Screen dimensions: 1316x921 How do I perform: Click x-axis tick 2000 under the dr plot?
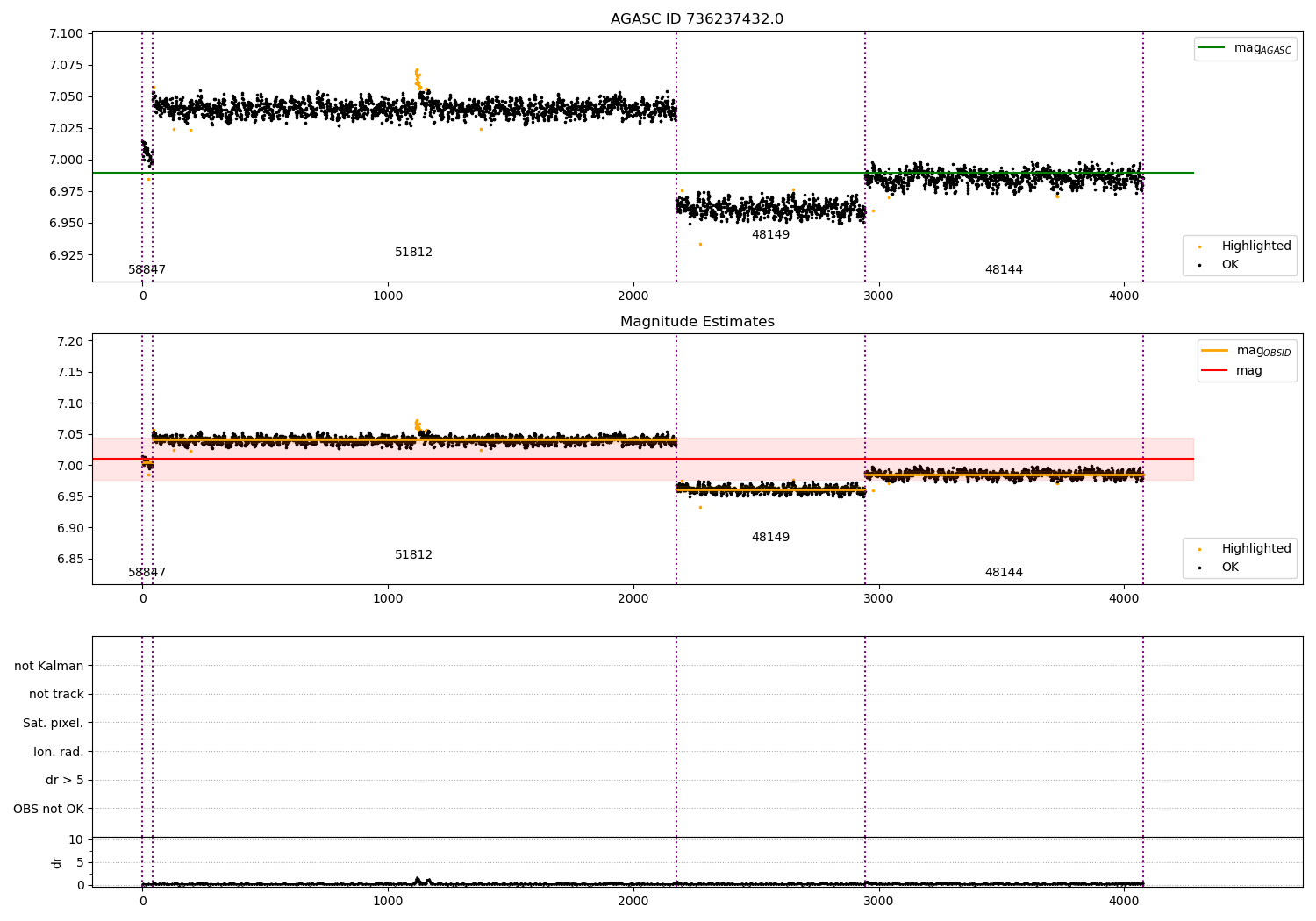(x=633, y=901)
